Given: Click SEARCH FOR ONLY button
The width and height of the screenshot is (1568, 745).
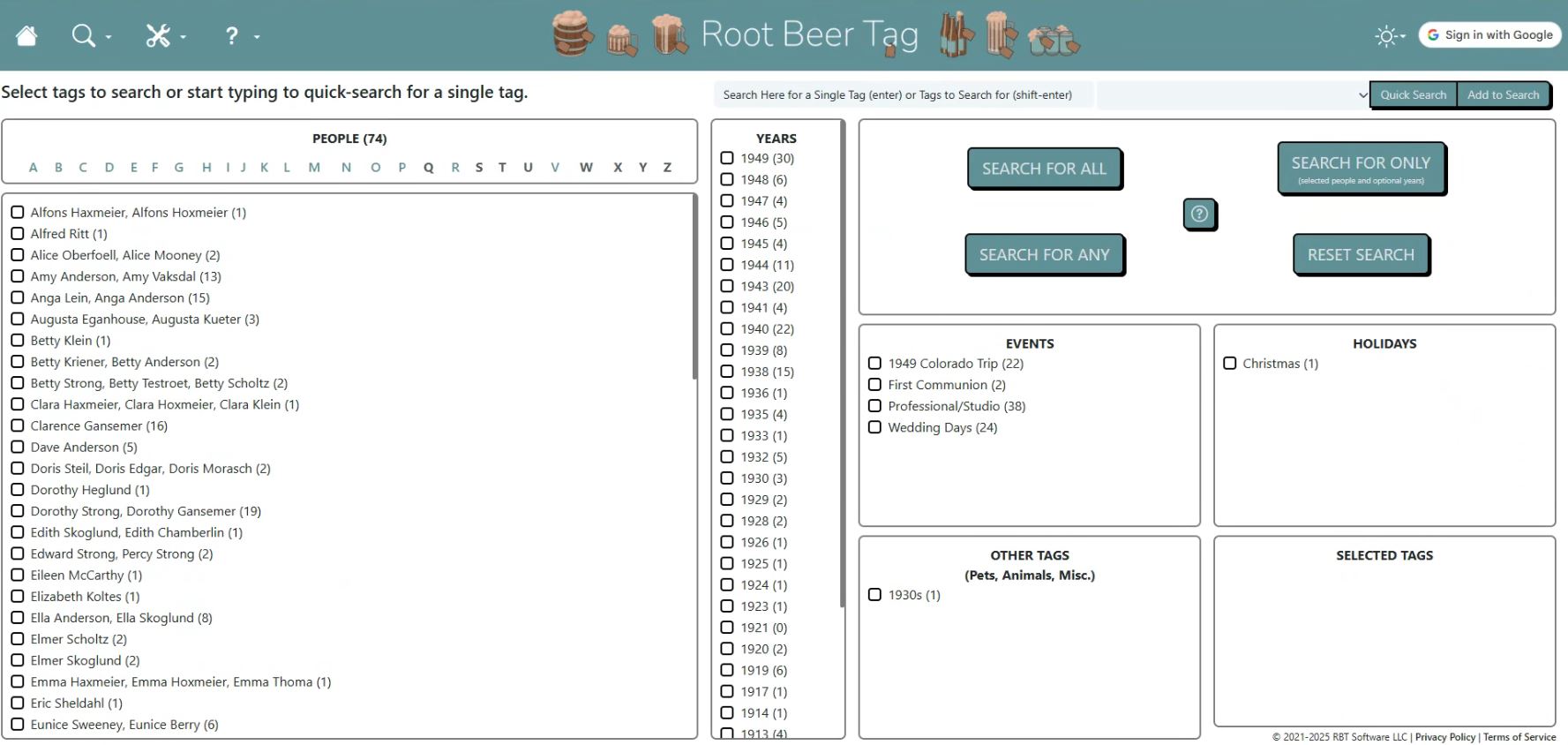Looking at the screenshot, I should point(1361,168).
